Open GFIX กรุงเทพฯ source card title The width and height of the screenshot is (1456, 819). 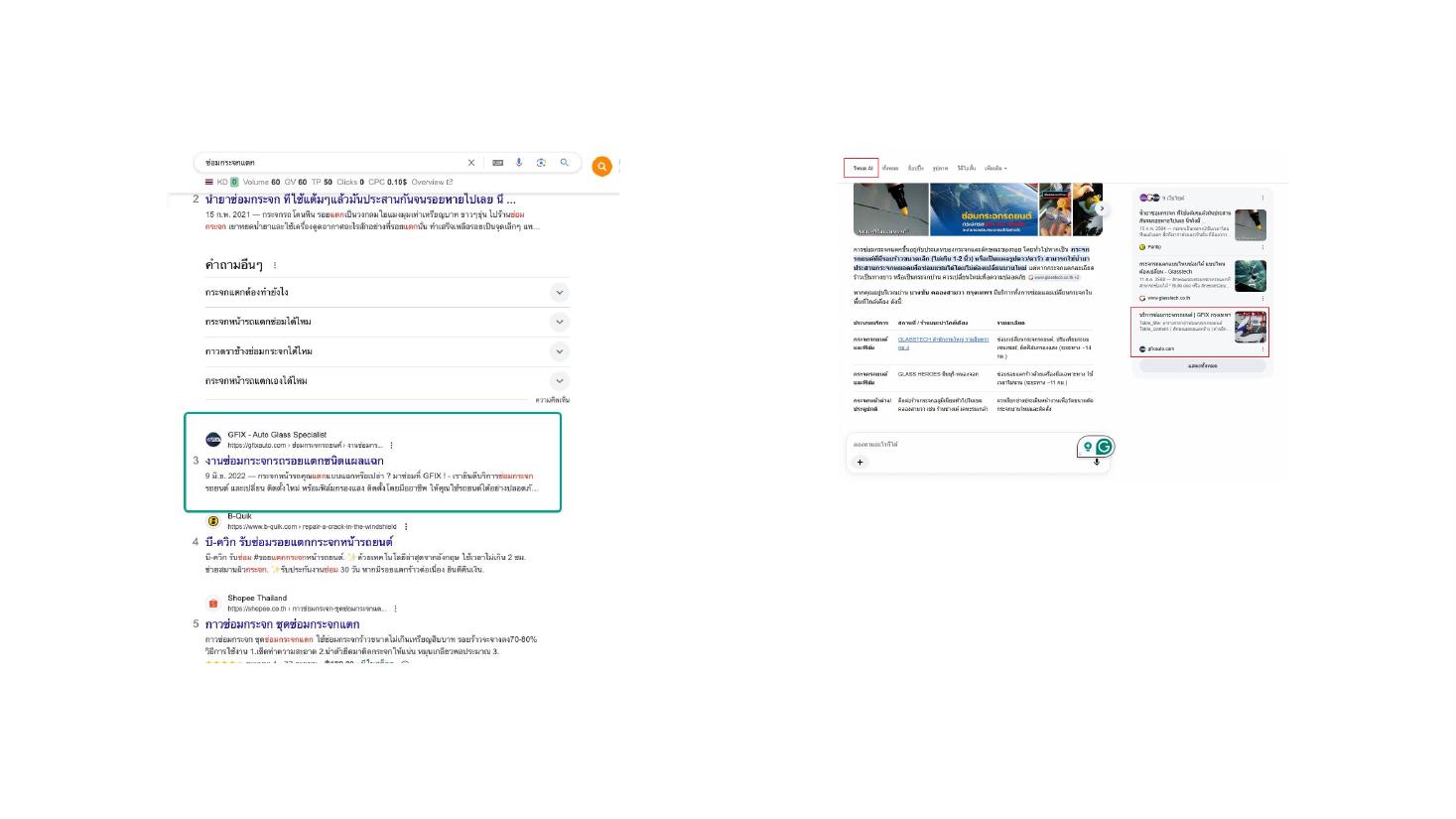tap(1185, 315)
